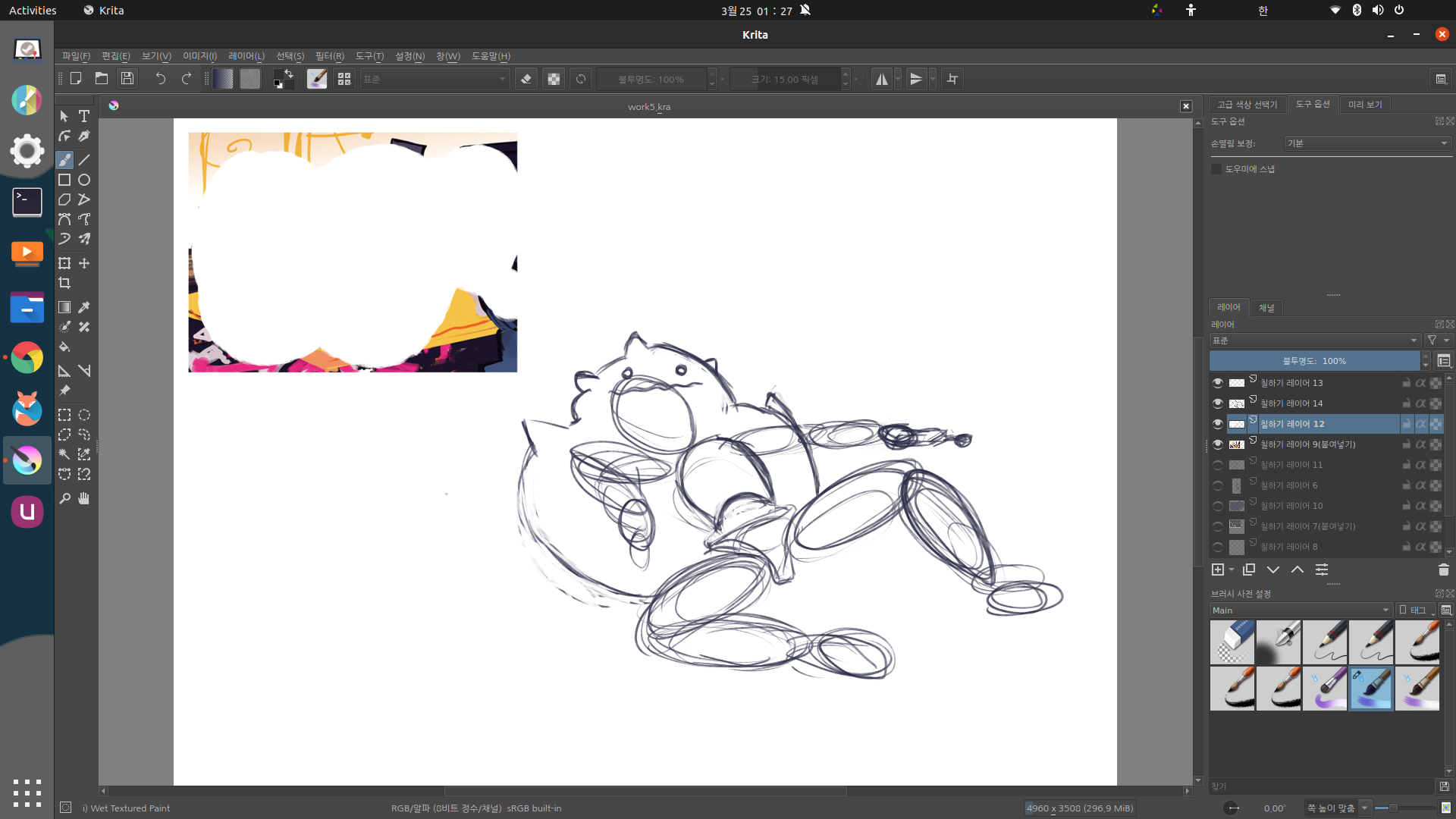The height and width of the screenshot is (819, 1456).
Task: Select the Ellipse shape tool
Action: pos(84,180)
